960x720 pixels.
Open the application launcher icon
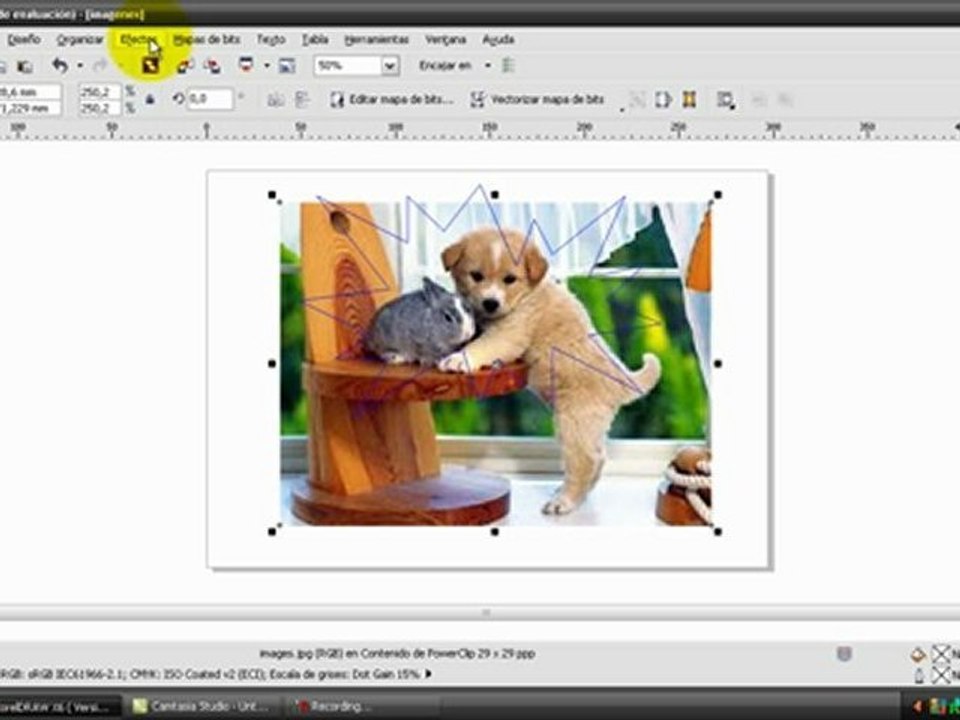tap(246, 64)
